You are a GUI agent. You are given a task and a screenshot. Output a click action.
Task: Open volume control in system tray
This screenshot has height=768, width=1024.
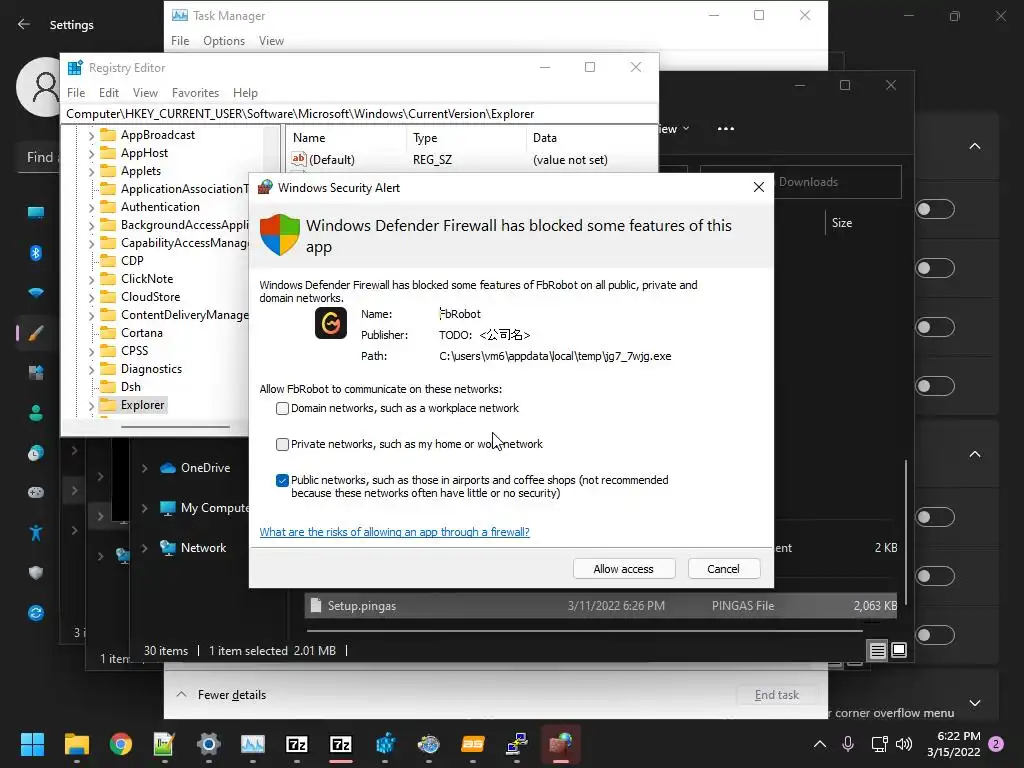click(x=904, y=744)
